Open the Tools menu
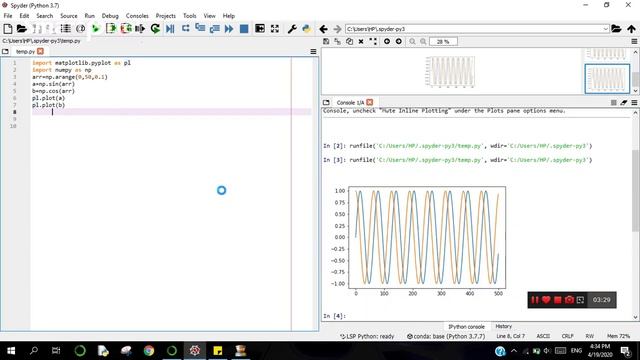The height and width of the screenshot is (360, 640). point(189,16)
